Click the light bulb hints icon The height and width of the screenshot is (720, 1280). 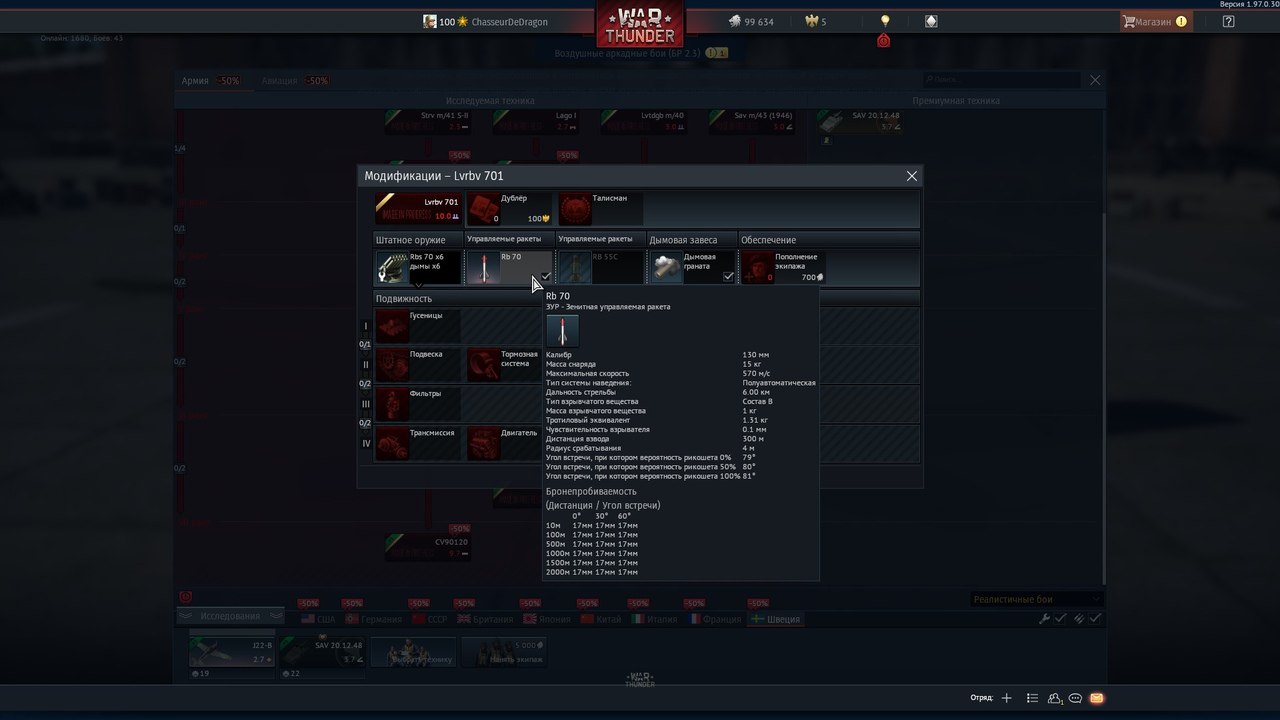click(884, 21)
